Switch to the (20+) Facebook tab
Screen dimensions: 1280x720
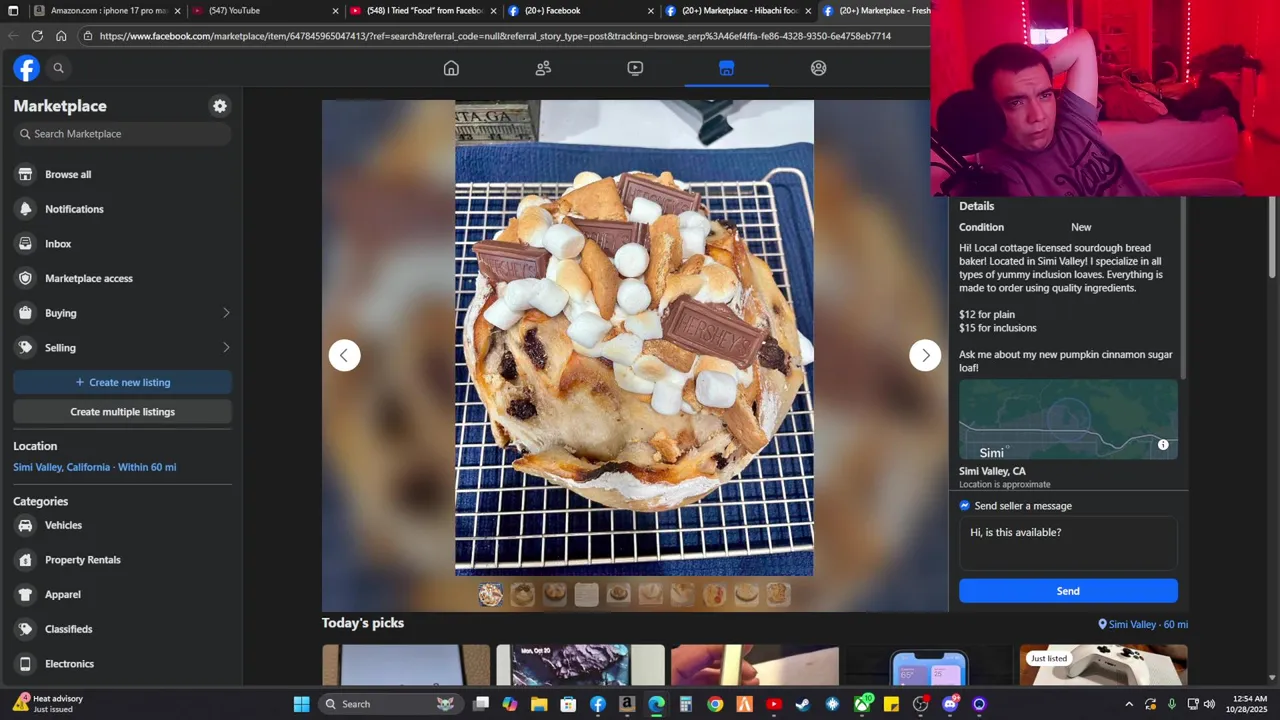pyautogui.click(x=580, y=11)
